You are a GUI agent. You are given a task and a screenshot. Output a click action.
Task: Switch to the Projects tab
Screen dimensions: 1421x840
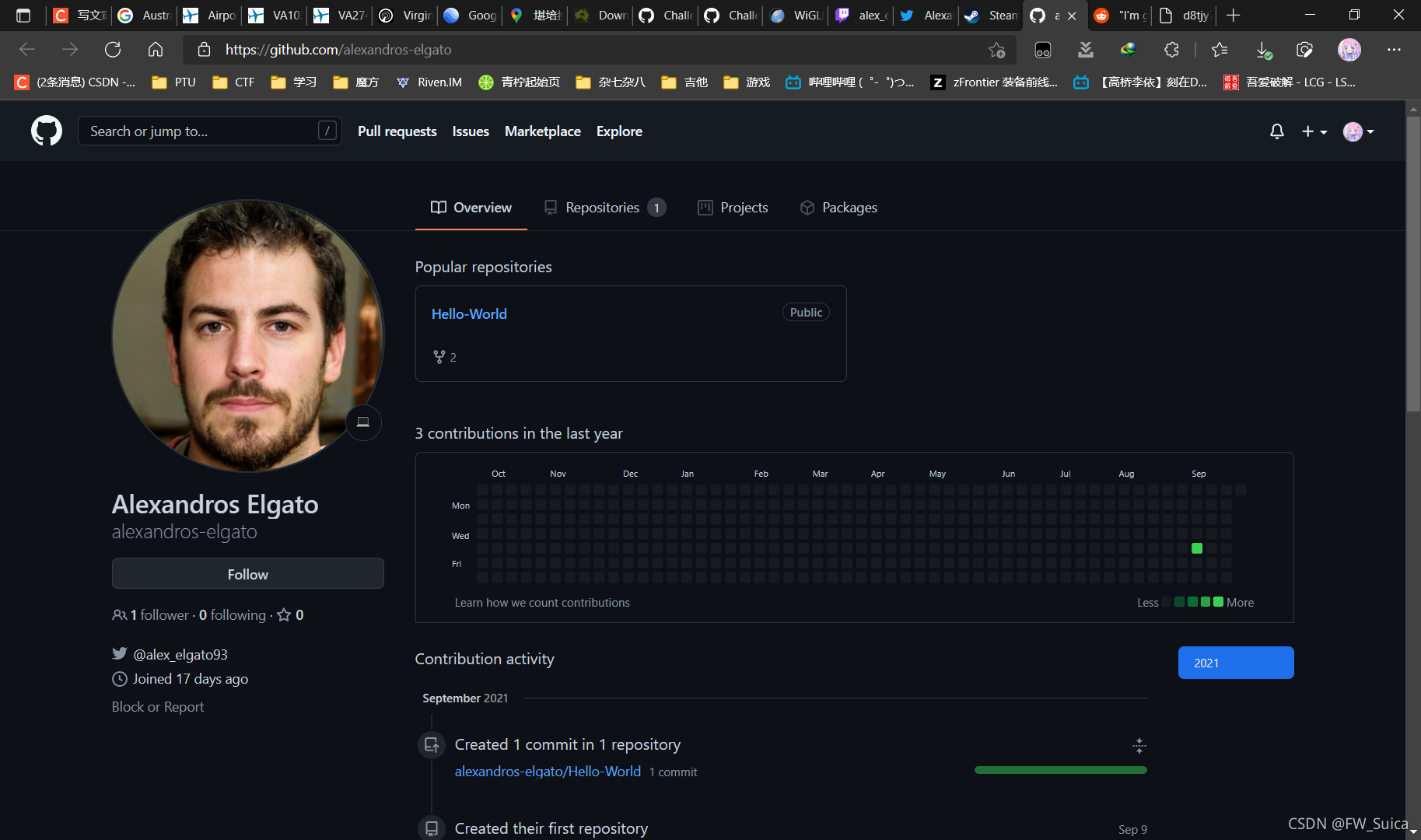[x=733, y=208]
